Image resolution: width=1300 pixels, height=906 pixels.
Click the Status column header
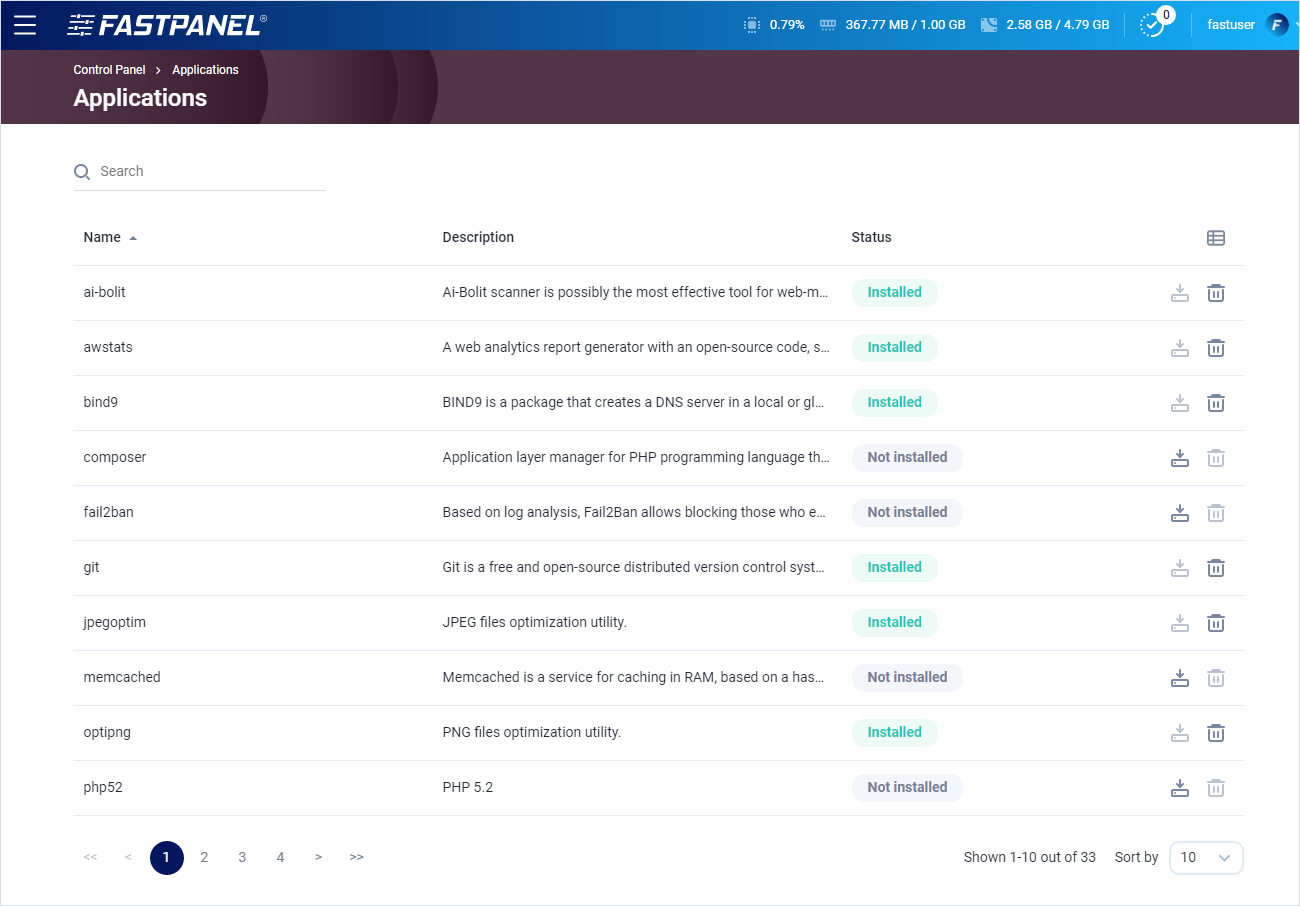pos(871,237)
